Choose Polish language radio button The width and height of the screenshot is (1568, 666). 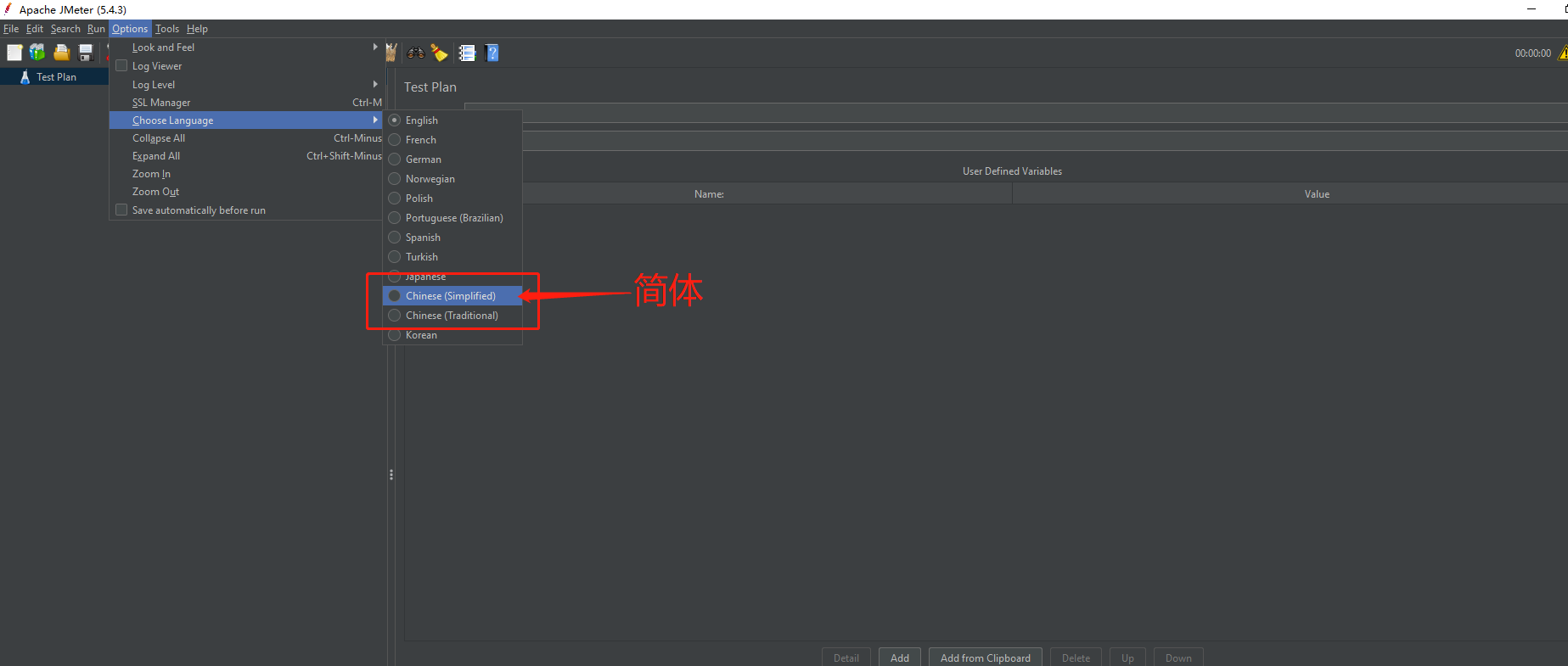pyautogui.click(x=394, y=198)
